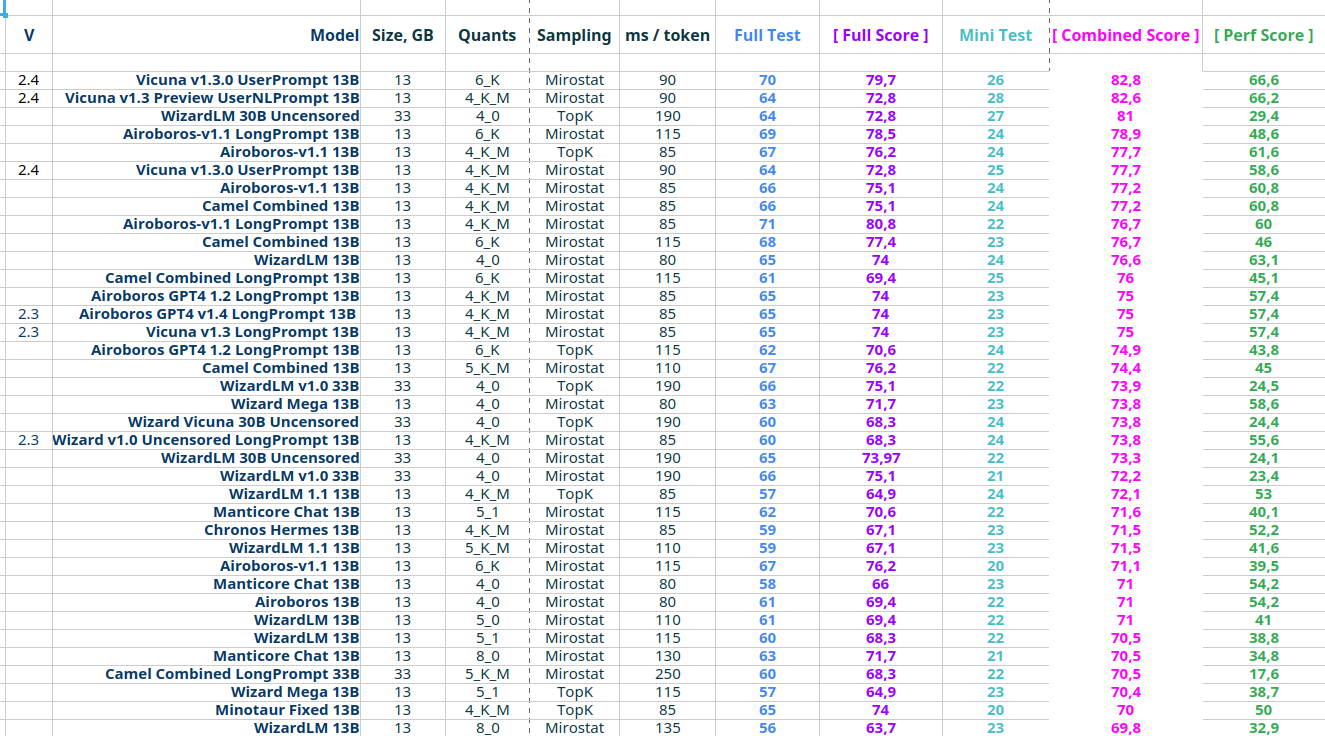The image size is (1325, 736).
Task: Click the "Camel Combined LongPrompt 13B" model cell
Action: click(x=206, y=278)
